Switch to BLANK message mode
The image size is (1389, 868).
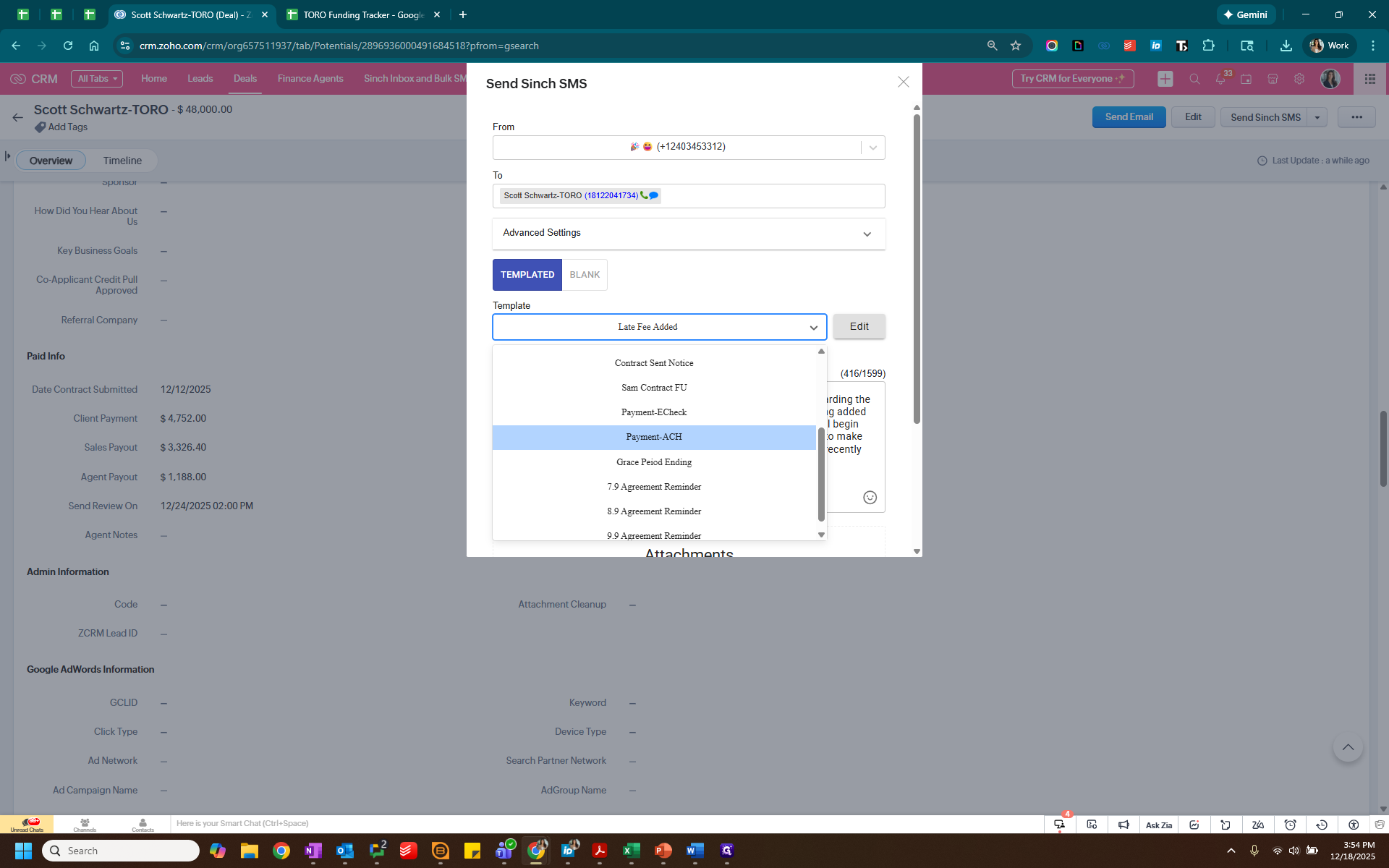click(x=585, y=275)
